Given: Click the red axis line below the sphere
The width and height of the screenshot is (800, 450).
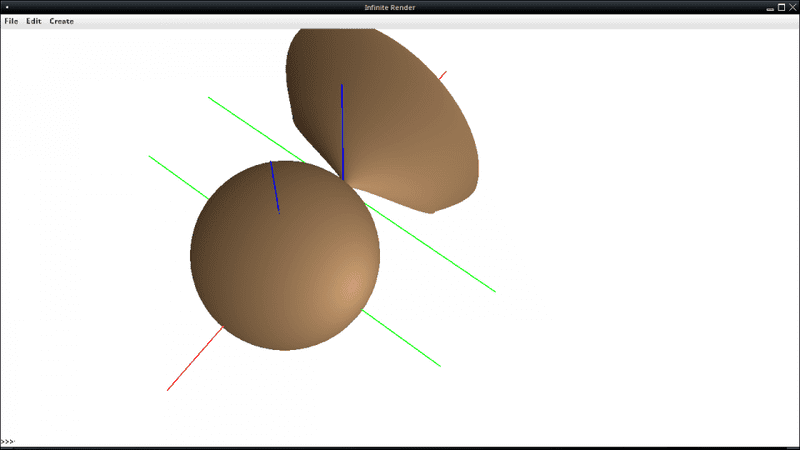Looking at the screenshot, I should [194, 358].
